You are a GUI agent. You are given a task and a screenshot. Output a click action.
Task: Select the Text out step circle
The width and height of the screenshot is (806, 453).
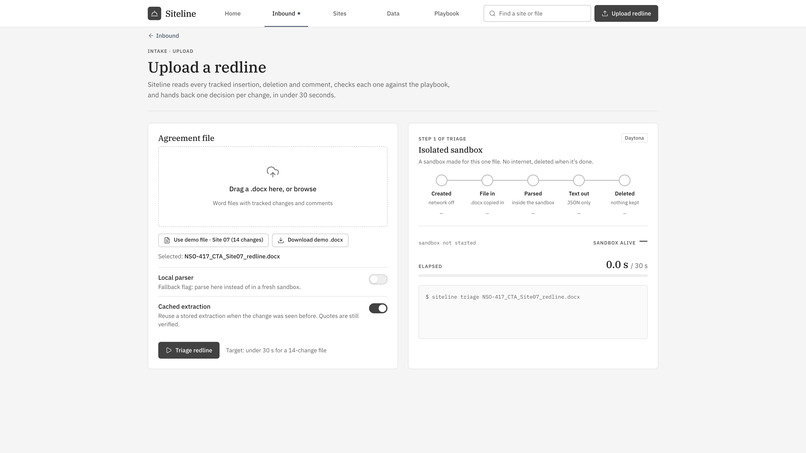point(578,180)
